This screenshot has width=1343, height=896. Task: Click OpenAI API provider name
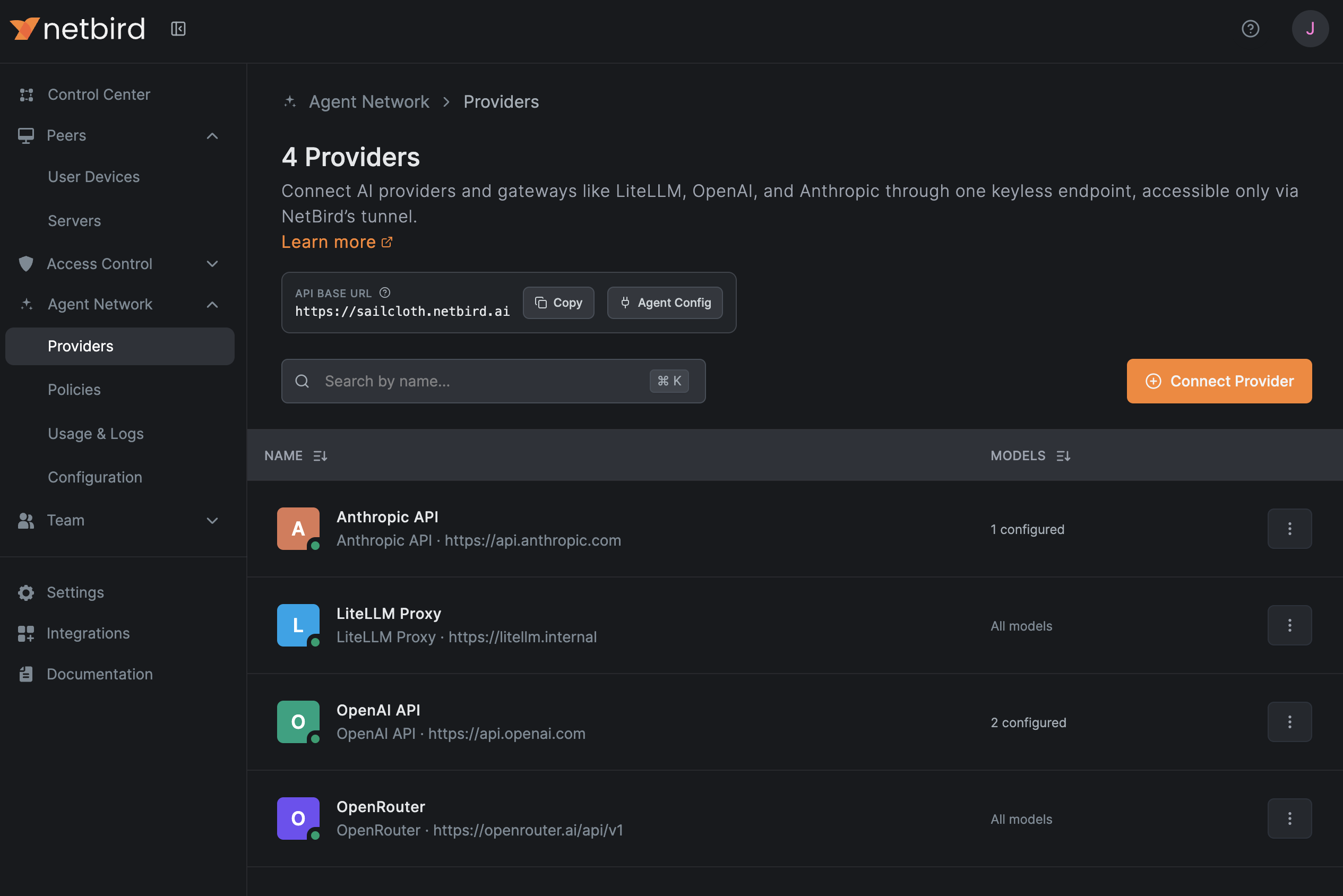point(378,710)
